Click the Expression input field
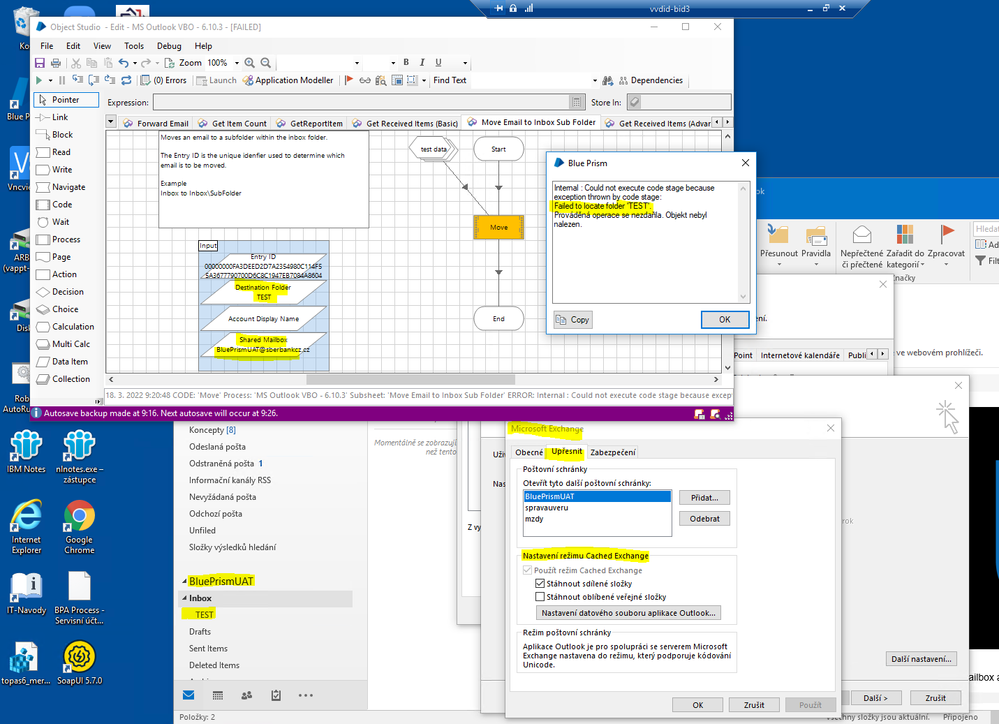The height and width of the screenshot is (724, 999). (360, 102)
